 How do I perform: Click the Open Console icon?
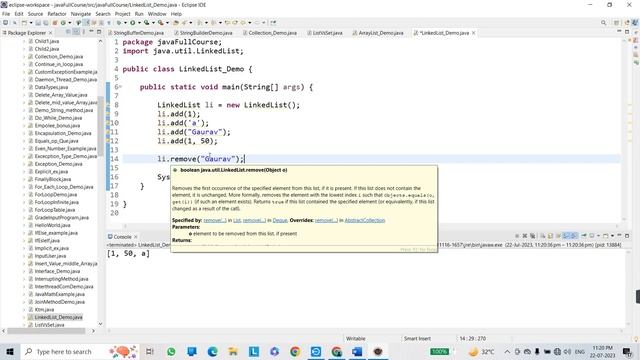coord(605,236)
